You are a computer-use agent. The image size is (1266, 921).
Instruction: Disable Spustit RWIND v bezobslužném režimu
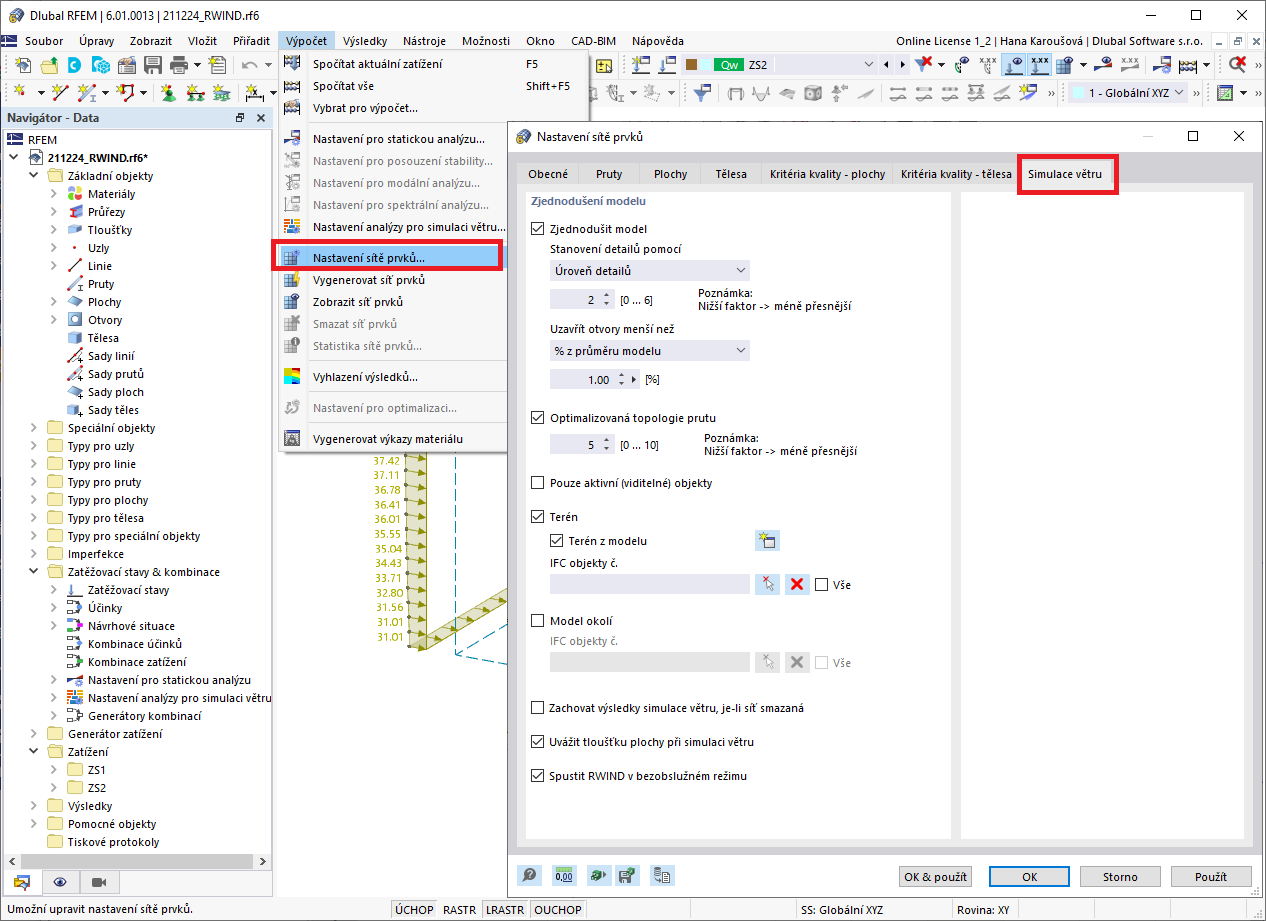(x=538, y=775)
